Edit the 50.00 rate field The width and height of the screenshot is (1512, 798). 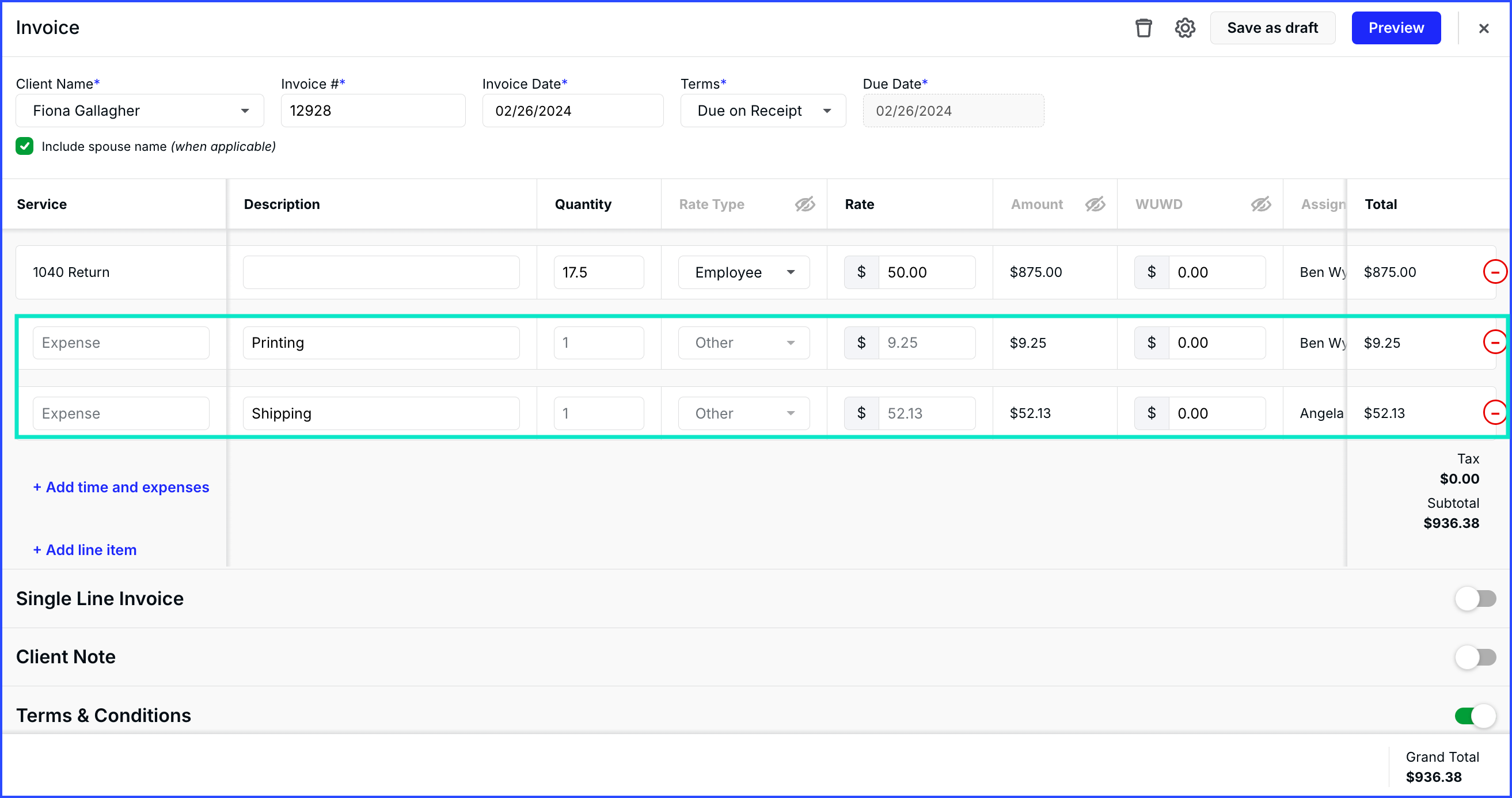(x=926, y=272)
